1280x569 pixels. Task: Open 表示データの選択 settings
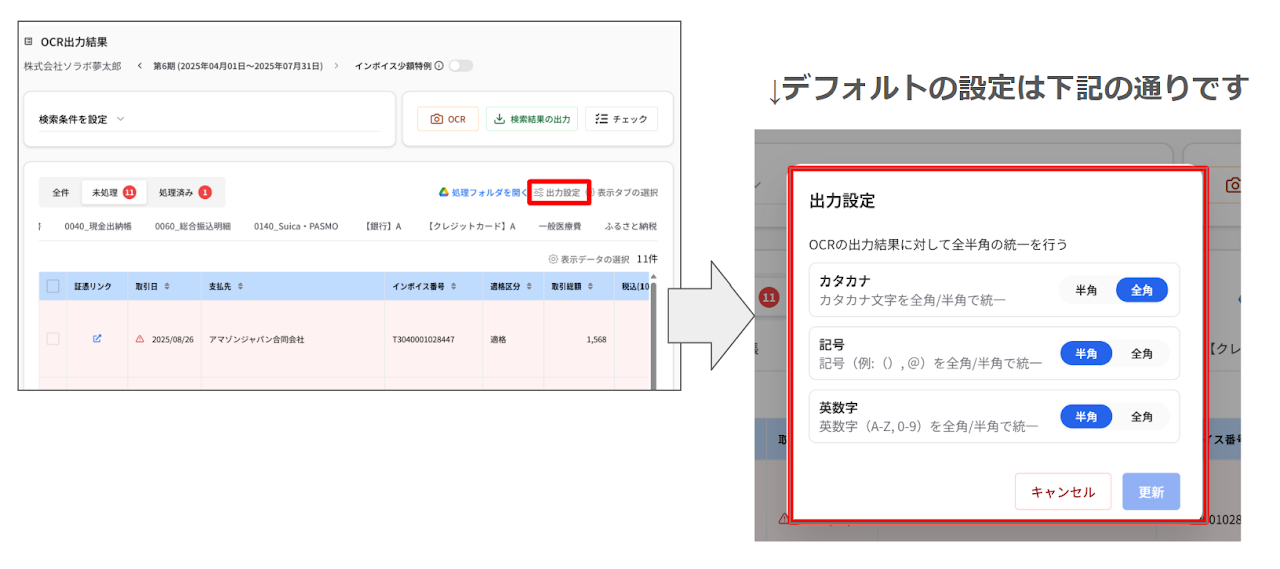tap(588, 259)
